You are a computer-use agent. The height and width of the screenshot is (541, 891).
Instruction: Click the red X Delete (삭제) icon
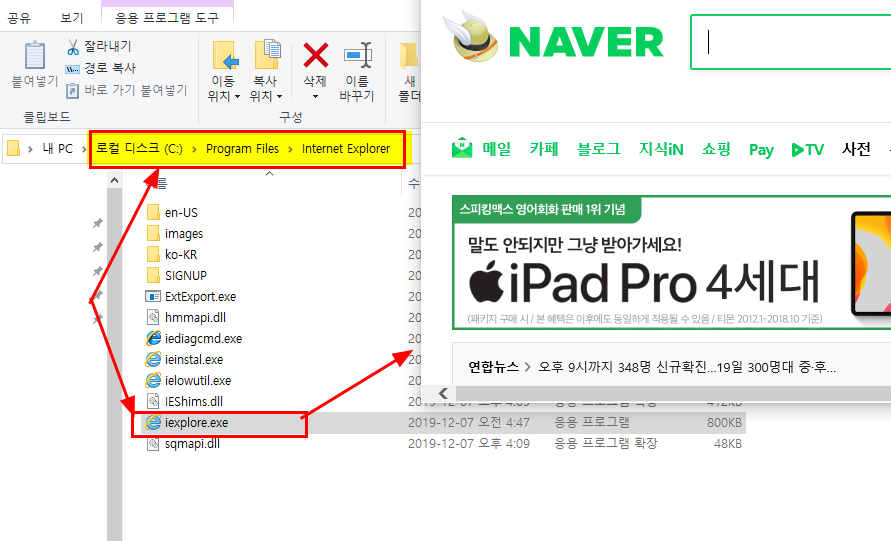click(x=315, y=56)
